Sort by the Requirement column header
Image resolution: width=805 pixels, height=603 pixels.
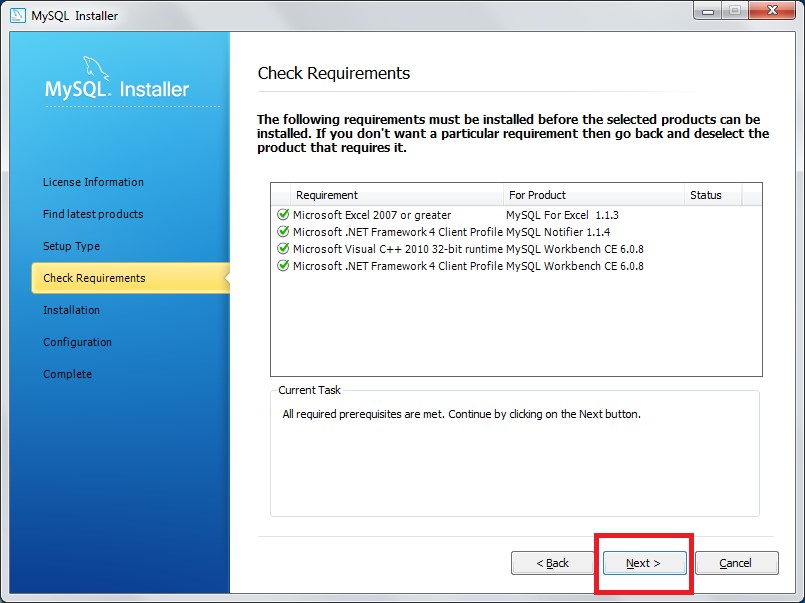(397, 195)
